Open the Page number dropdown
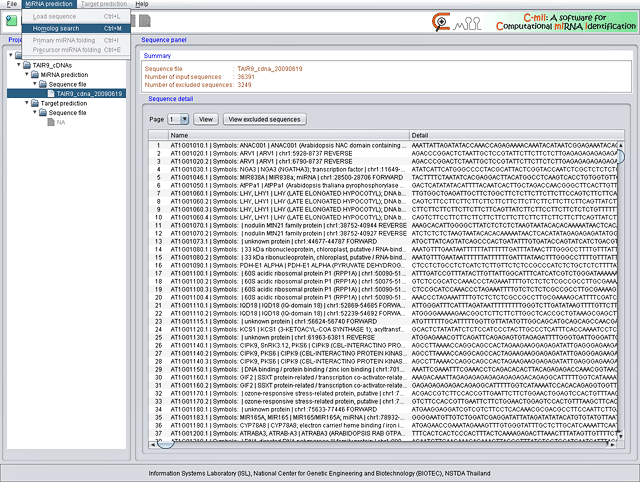The image size is (640, 482). (x=184, y=119)
